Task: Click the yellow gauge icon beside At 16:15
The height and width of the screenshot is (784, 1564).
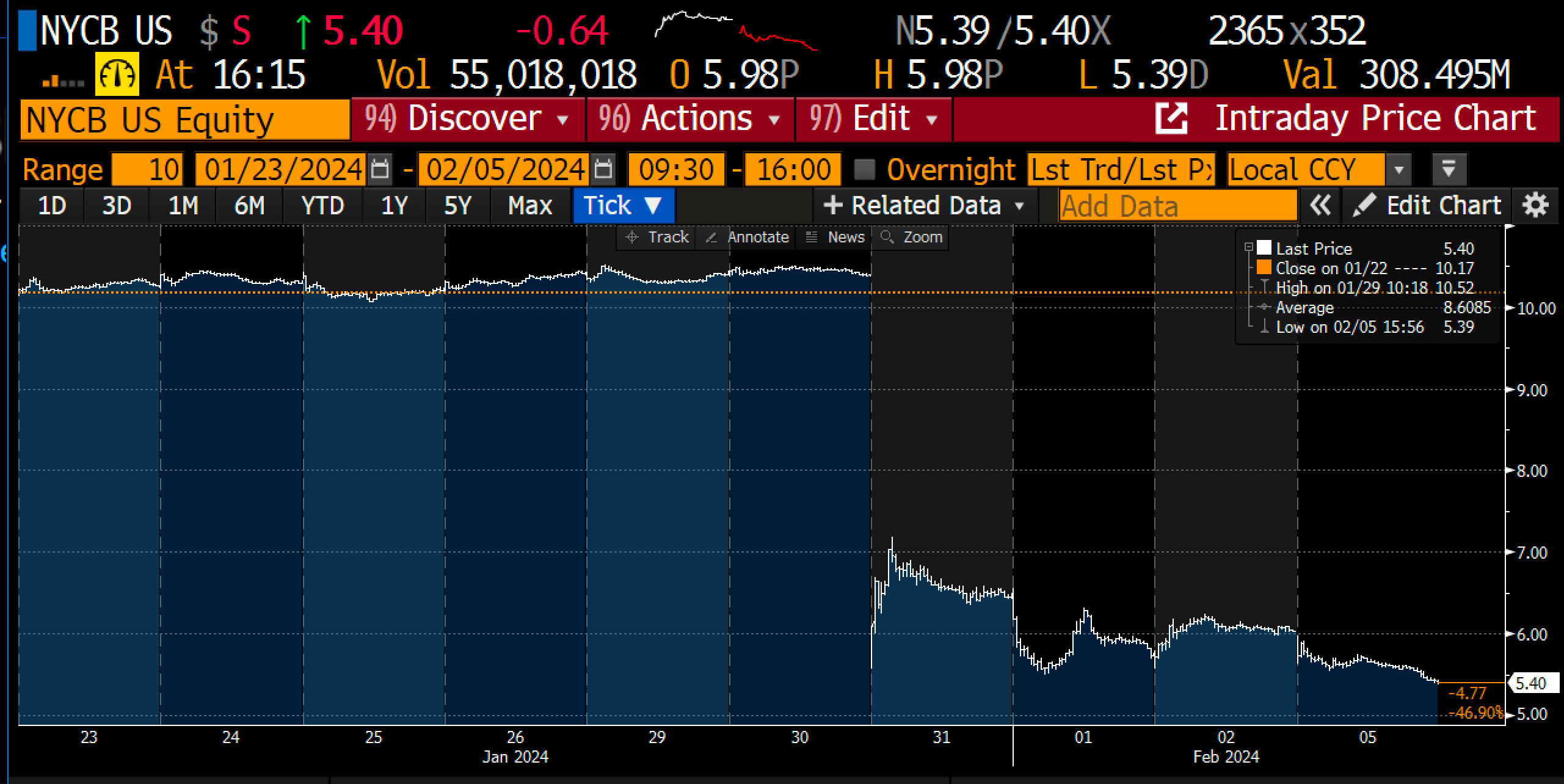Action: 117,74
